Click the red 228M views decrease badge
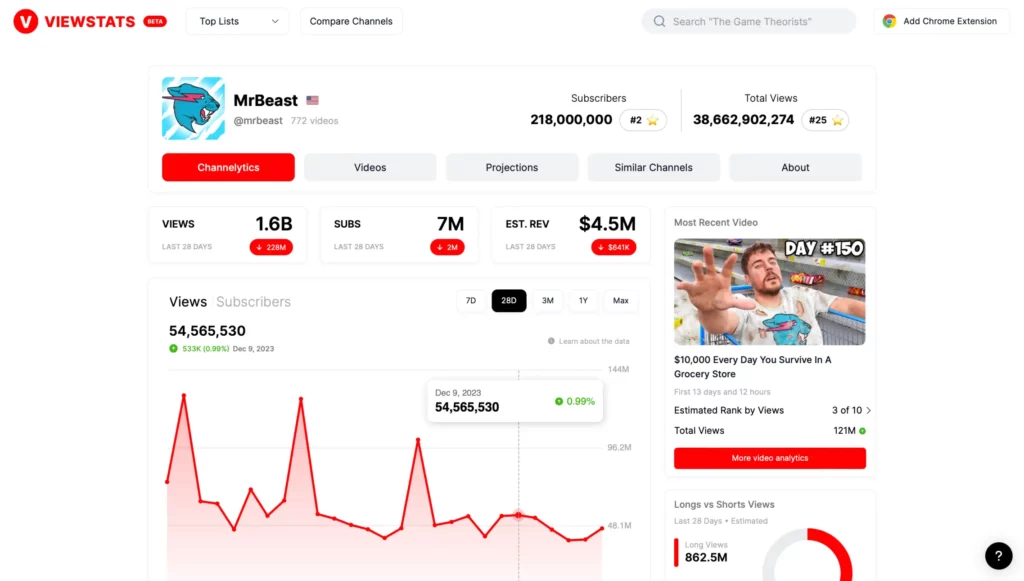1024x581 pixels. [x=271, y=247]
